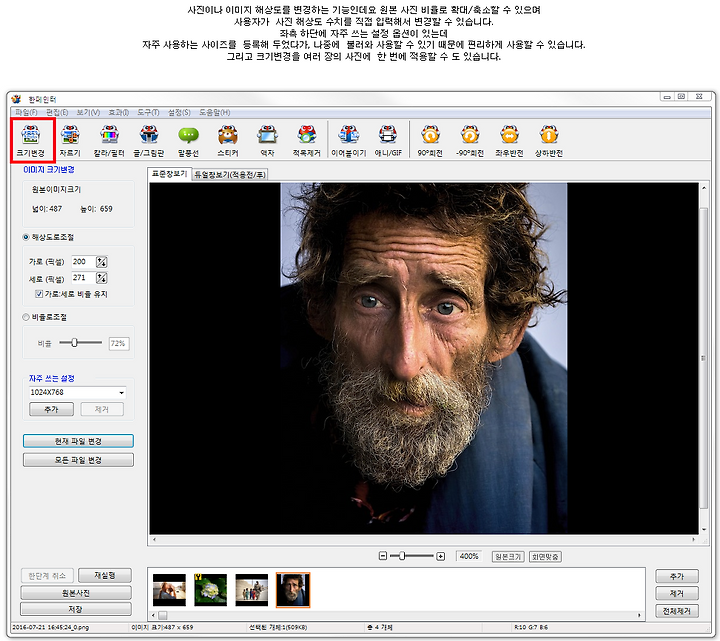Open the 도움말(H) menu
Image resolution: width=720 pixels, height=641 pixels.
point(214,112)
